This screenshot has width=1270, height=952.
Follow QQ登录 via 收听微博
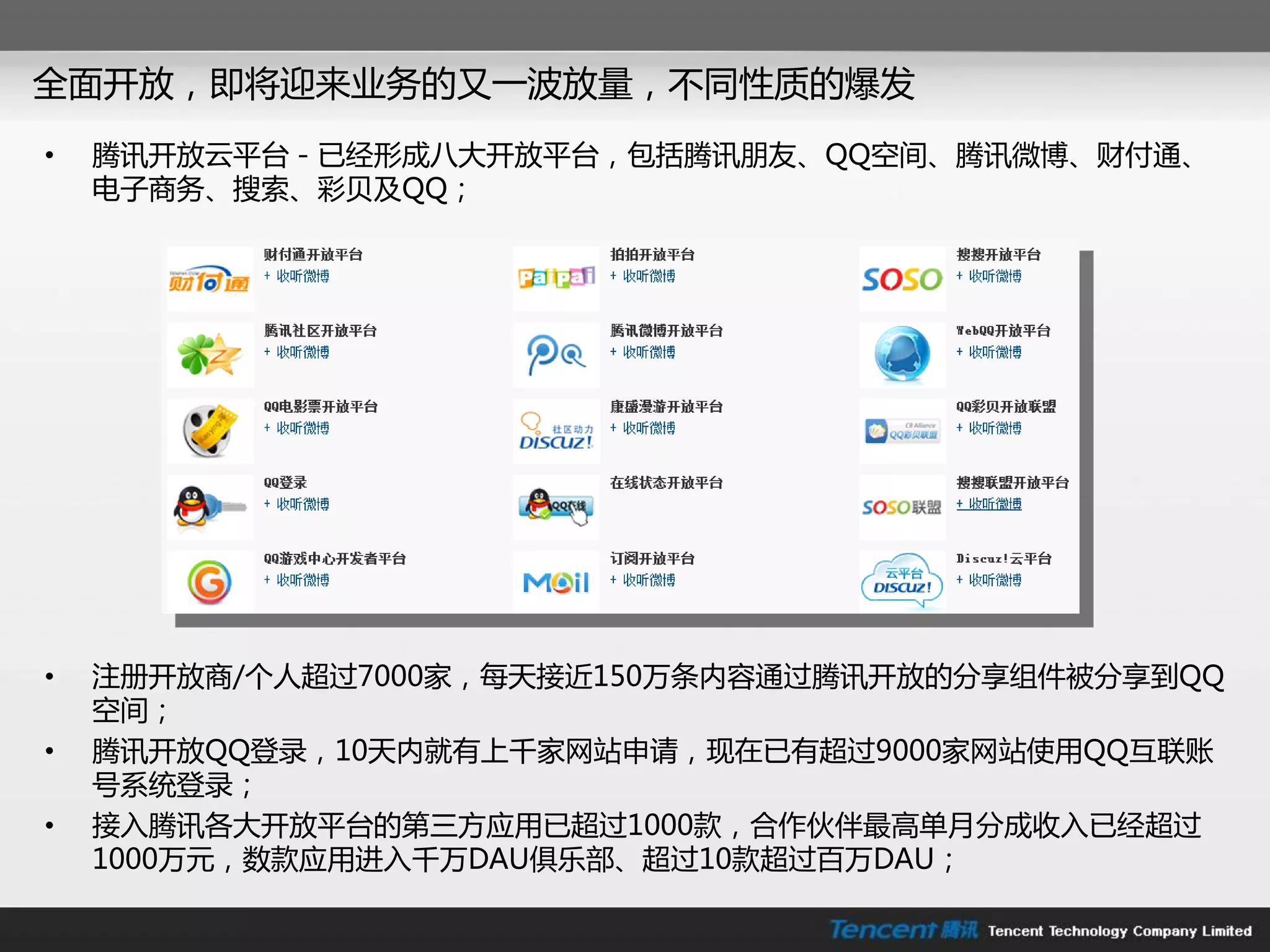click(296, 505)
